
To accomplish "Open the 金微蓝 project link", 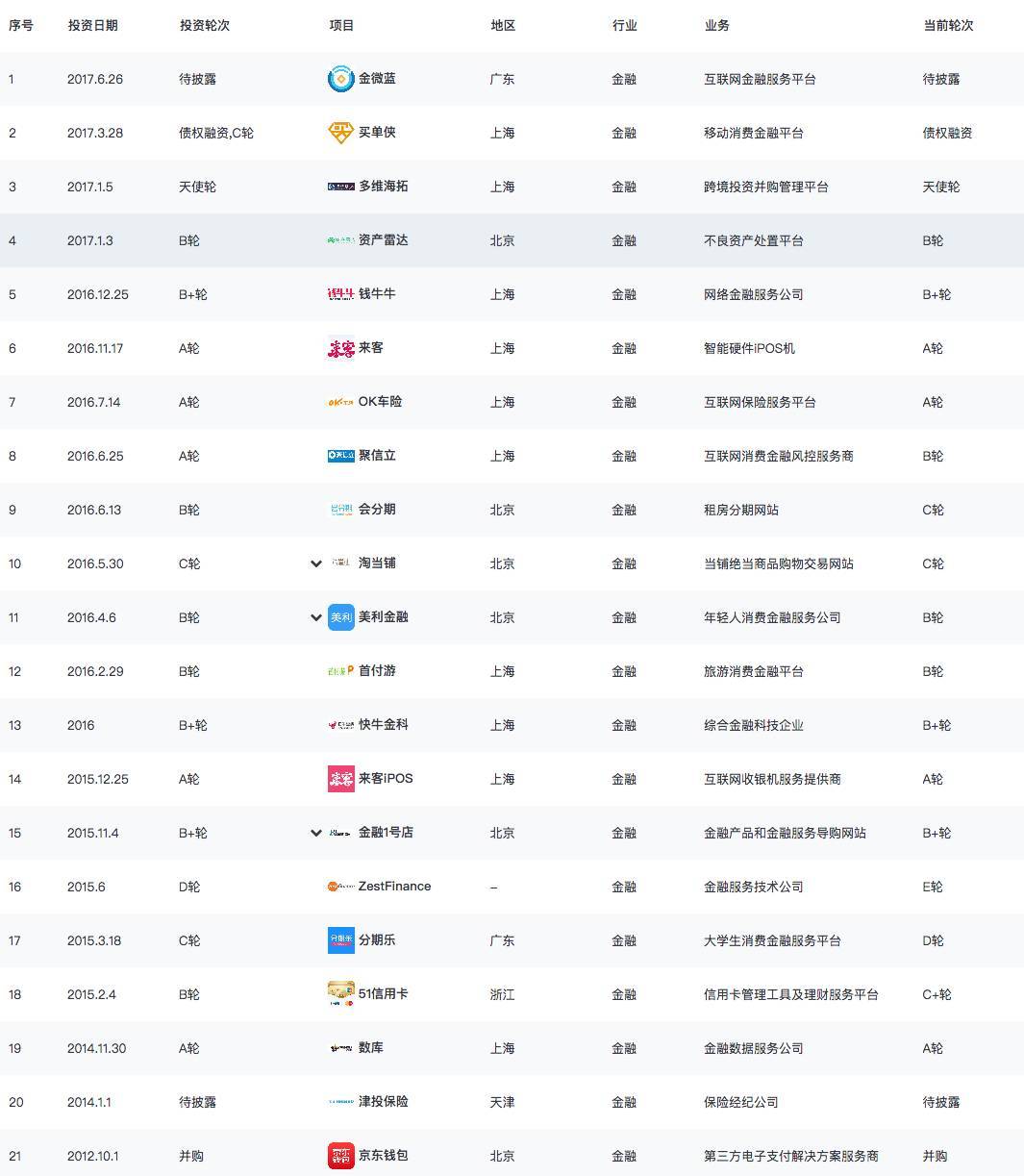I will click(x=377, y=79).
